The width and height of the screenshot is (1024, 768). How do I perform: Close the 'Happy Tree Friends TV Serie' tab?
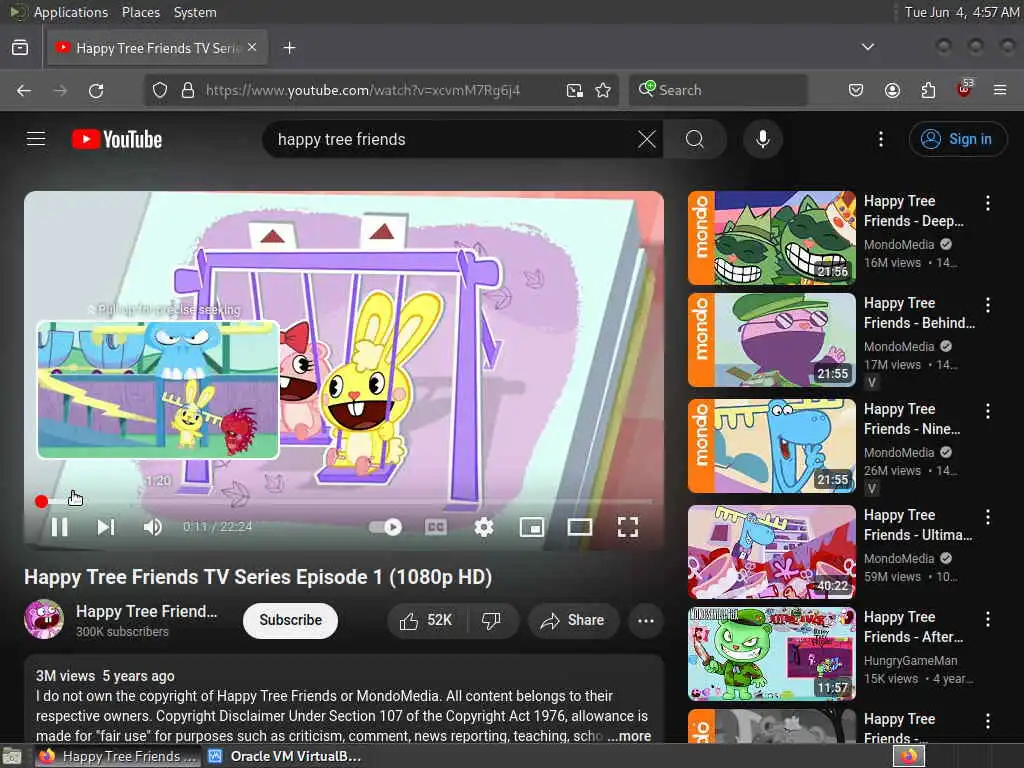tap(252, 48)
